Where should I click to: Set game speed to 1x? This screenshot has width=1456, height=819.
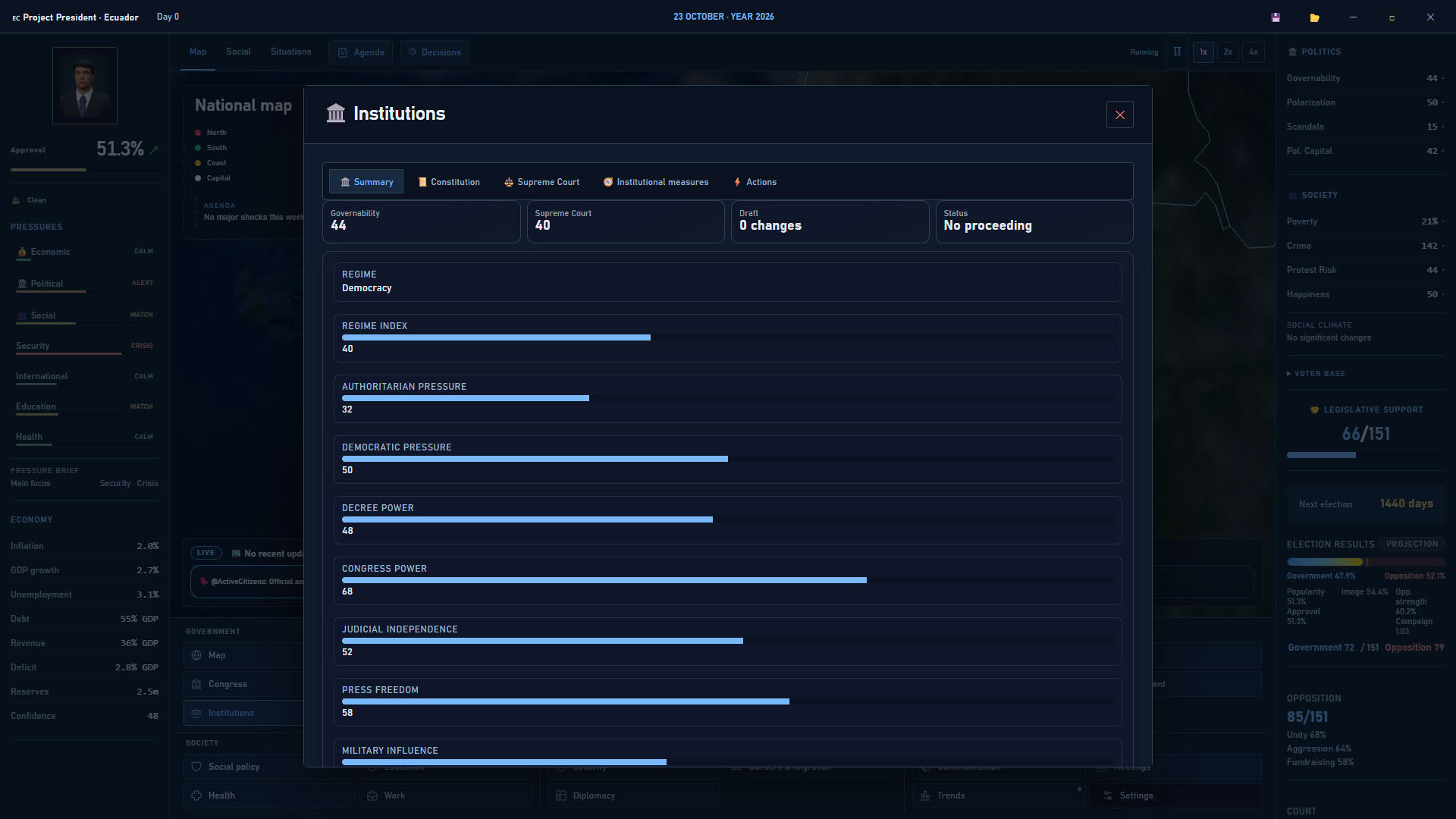tap(1203, 52)
